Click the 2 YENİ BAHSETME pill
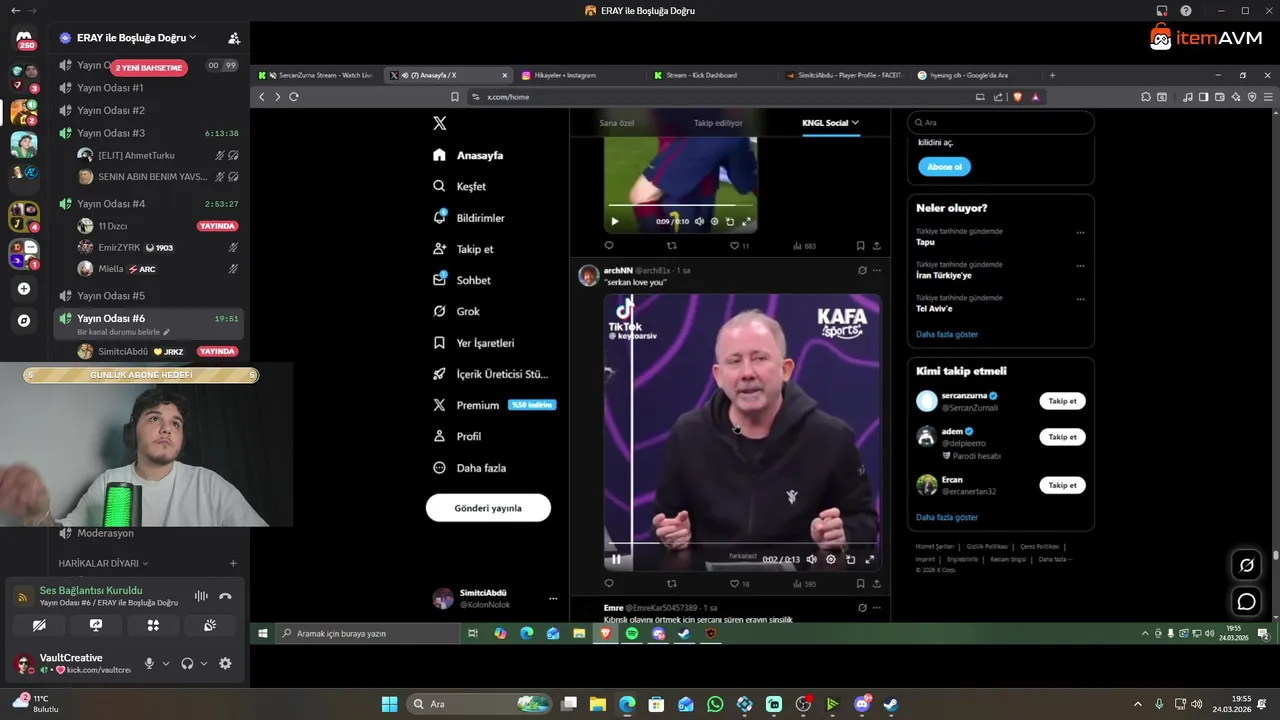Viewport: 1280px width, 720px height. coord(149,68)
